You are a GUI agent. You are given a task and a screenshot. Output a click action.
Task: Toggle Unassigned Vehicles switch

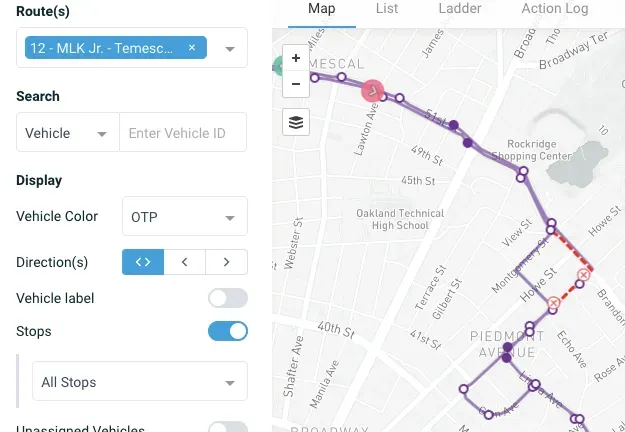pos(227,428)
